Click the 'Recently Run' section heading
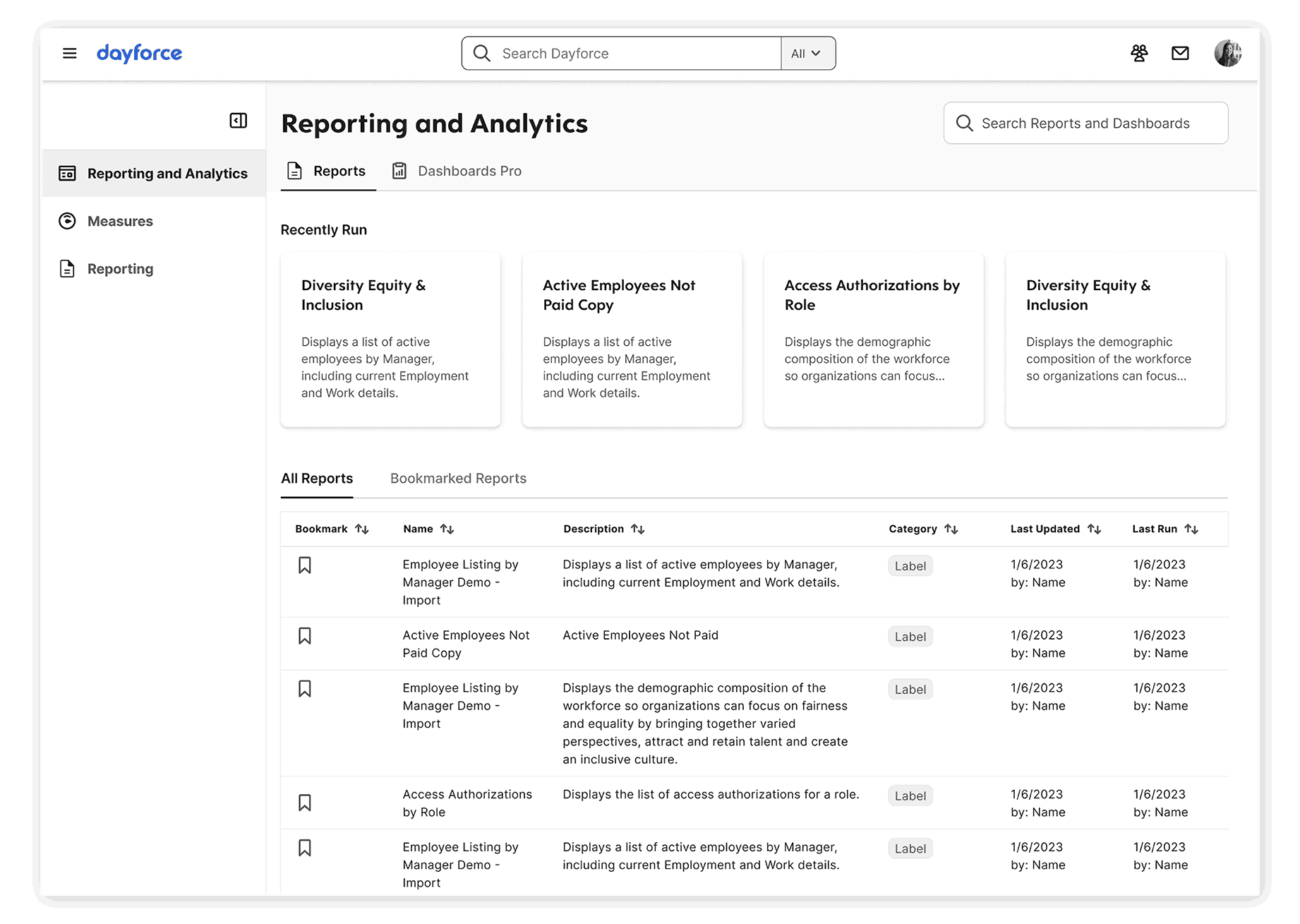This screenshot has width=1300, height=924. (324, 230)
